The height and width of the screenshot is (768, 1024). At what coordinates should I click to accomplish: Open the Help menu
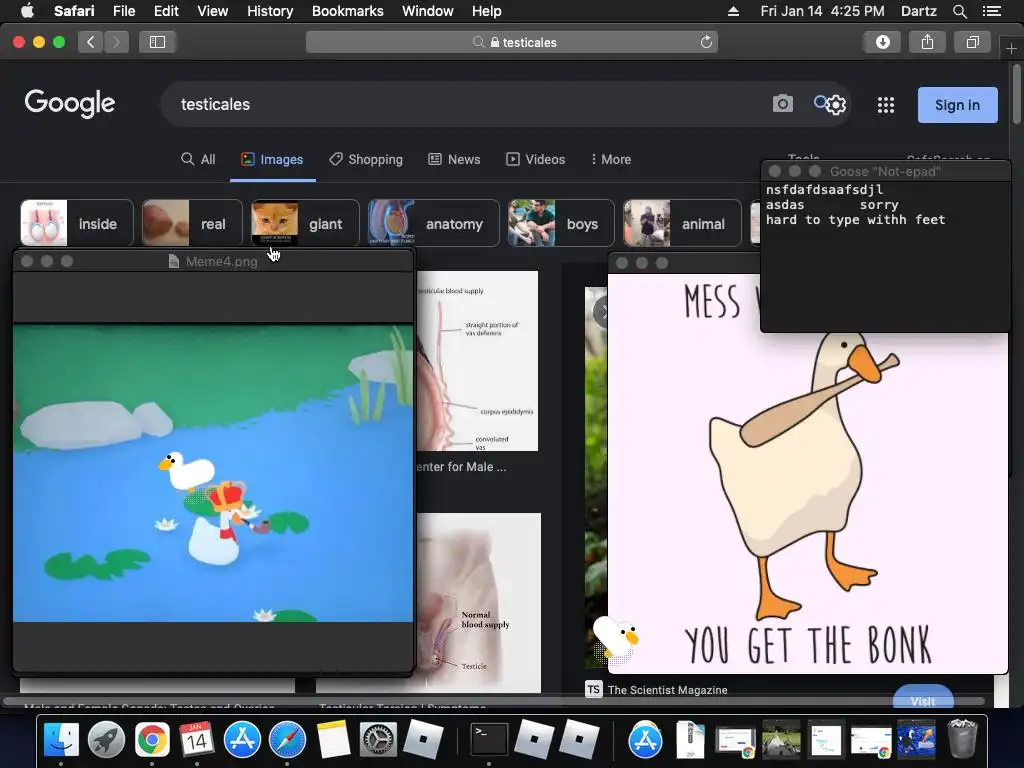click(487, 11)
